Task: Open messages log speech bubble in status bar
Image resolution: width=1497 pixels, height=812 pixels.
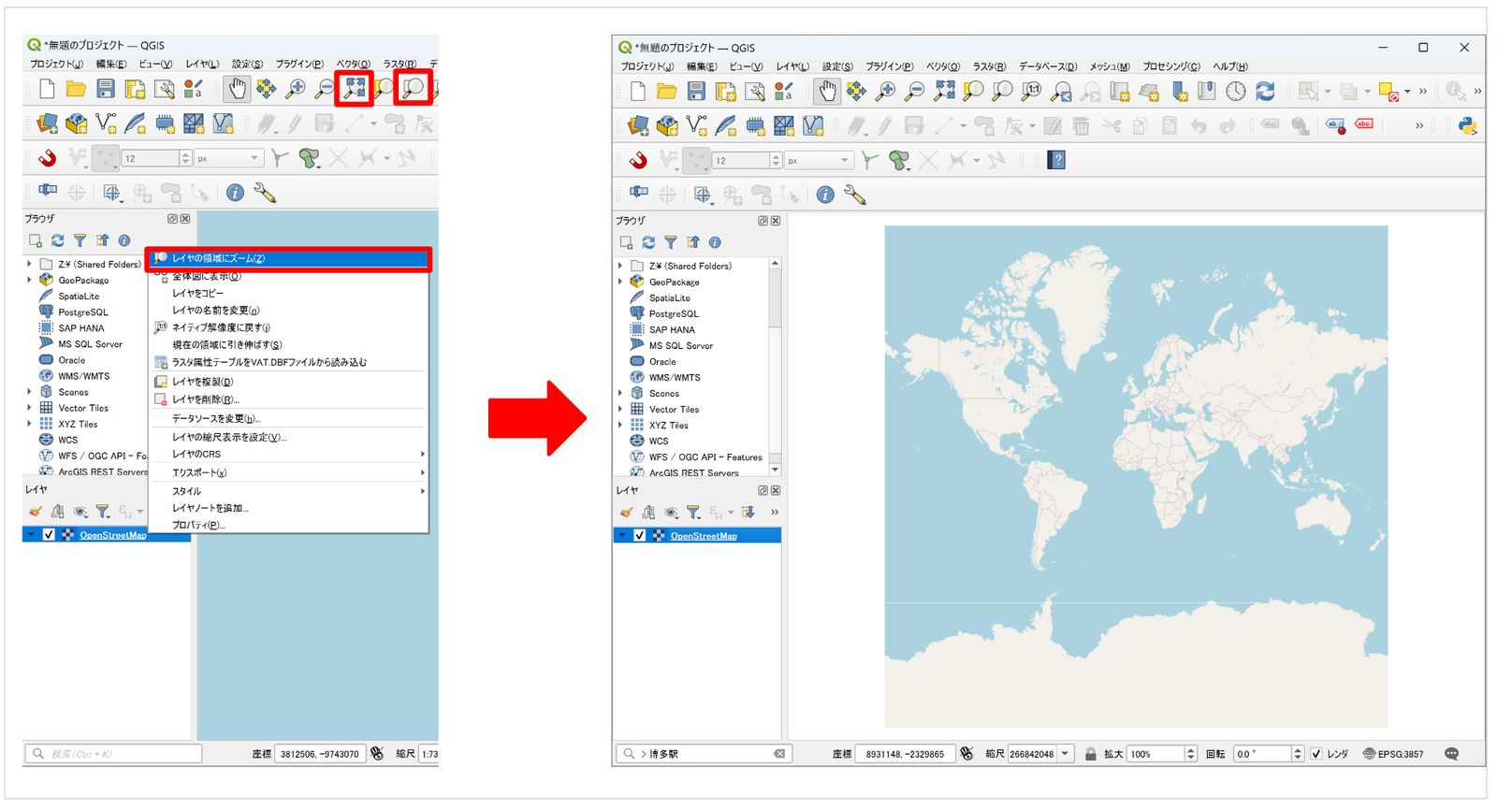Action: point(1451,754)
